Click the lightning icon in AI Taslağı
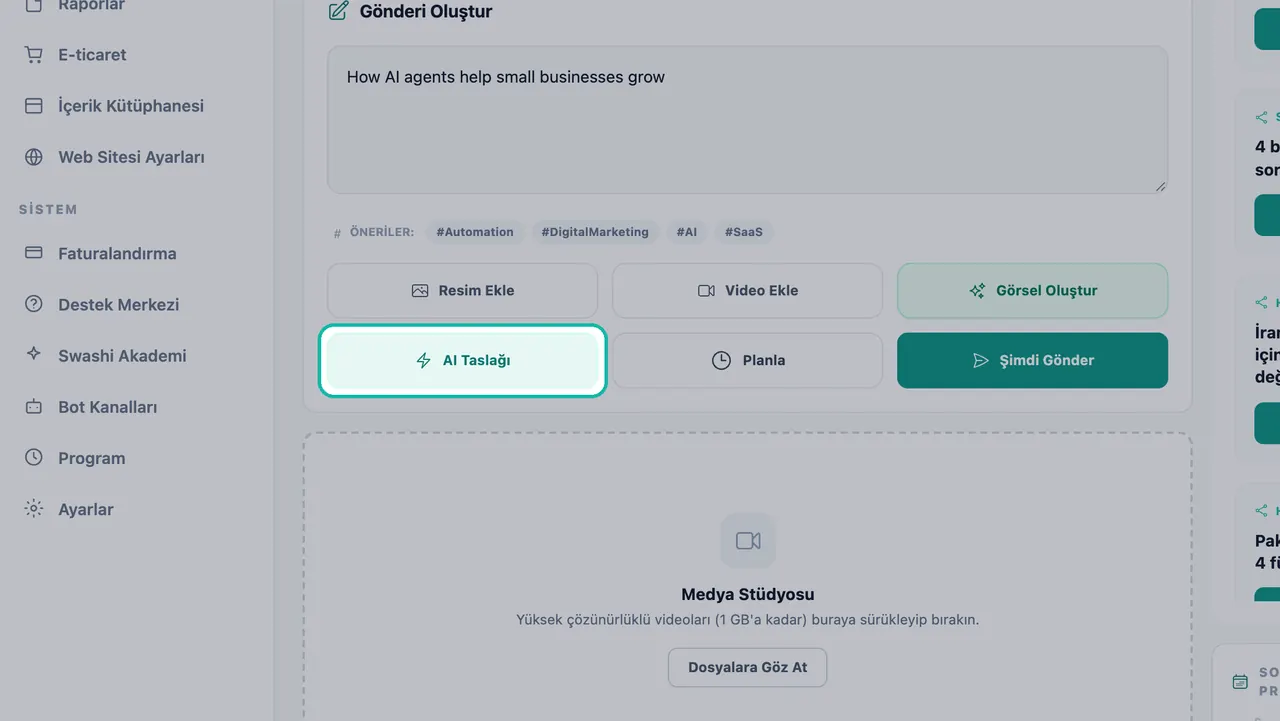Screen dimensions: 1280x721 tap(424, 361)
